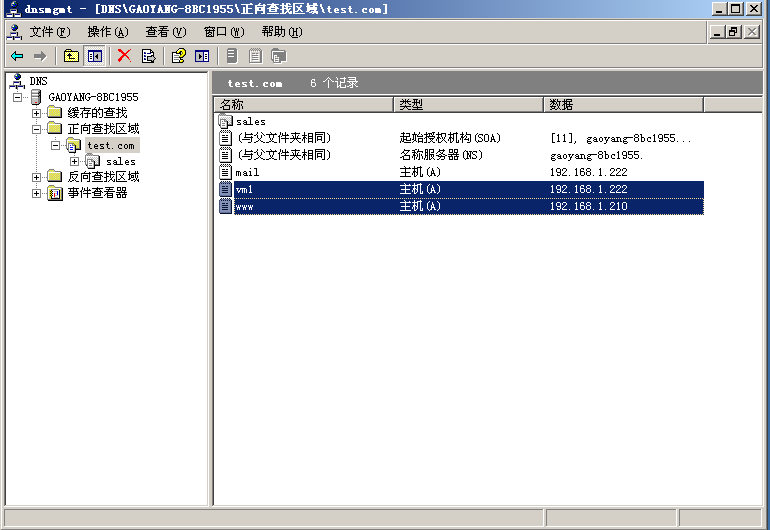Toggle the console tree show/hide button

[x=94, y=56]
